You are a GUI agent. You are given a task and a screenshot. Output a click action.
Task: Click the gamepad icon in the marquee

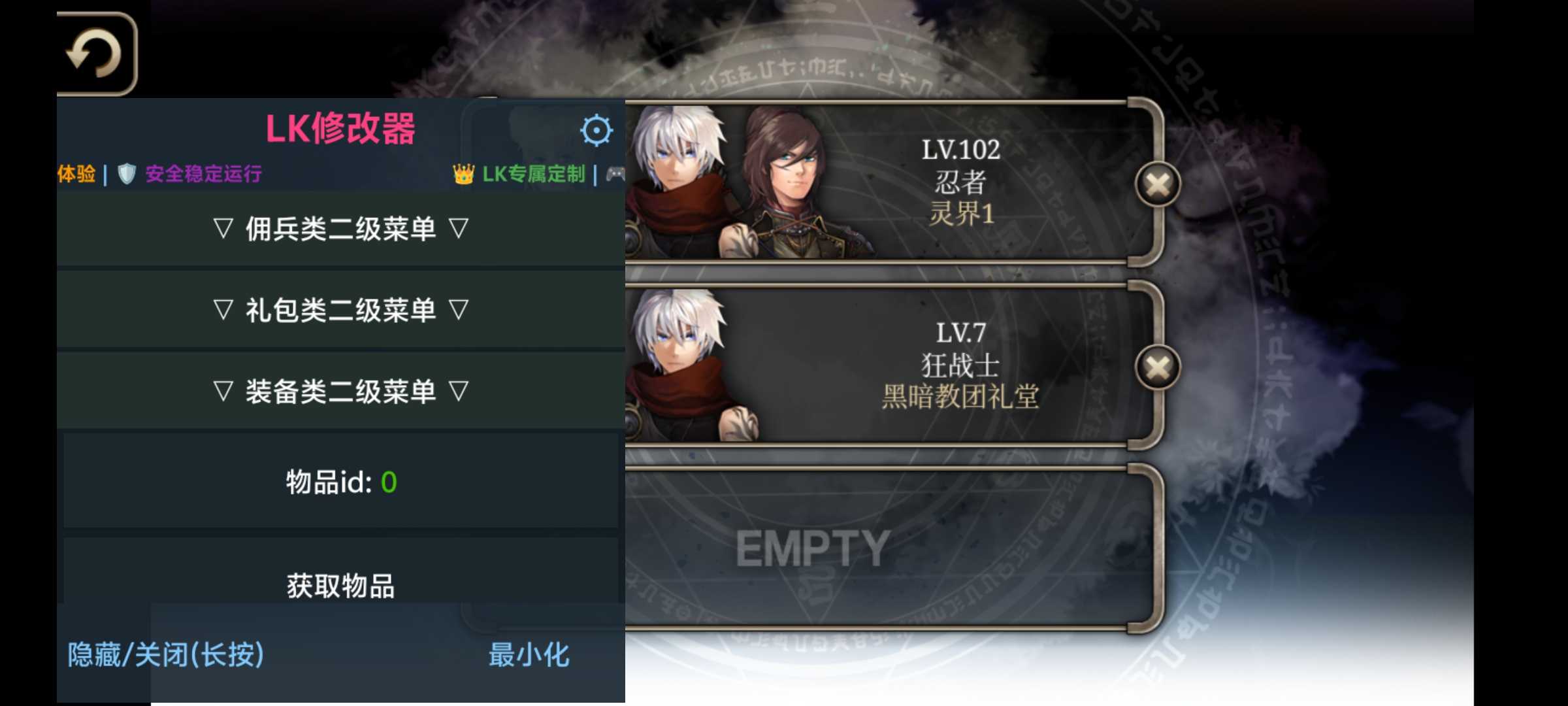pyautogui.click(x=615, y=174)
